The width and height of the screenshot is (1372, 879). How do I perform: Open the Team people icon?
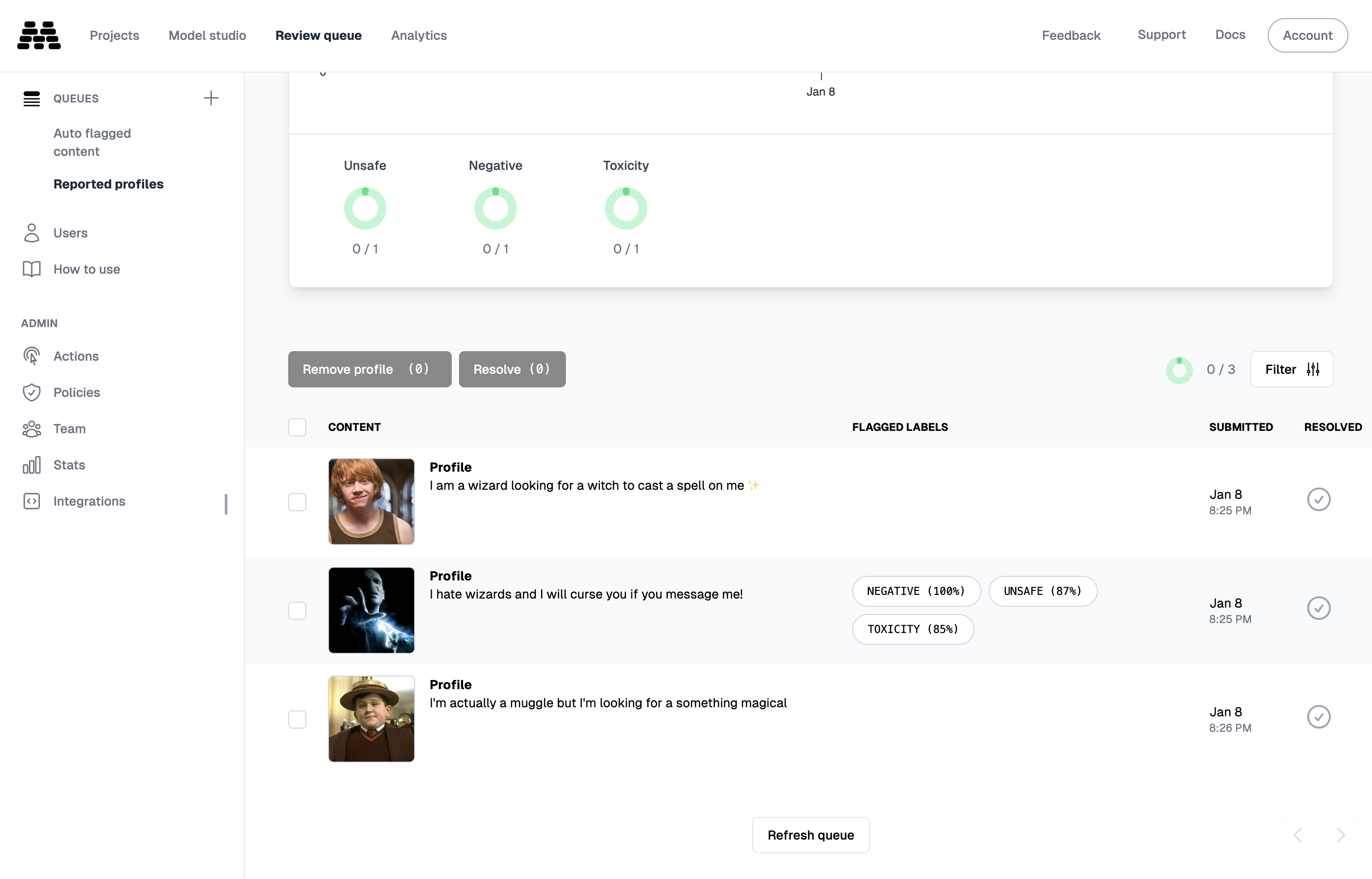(x=31, y=429)
